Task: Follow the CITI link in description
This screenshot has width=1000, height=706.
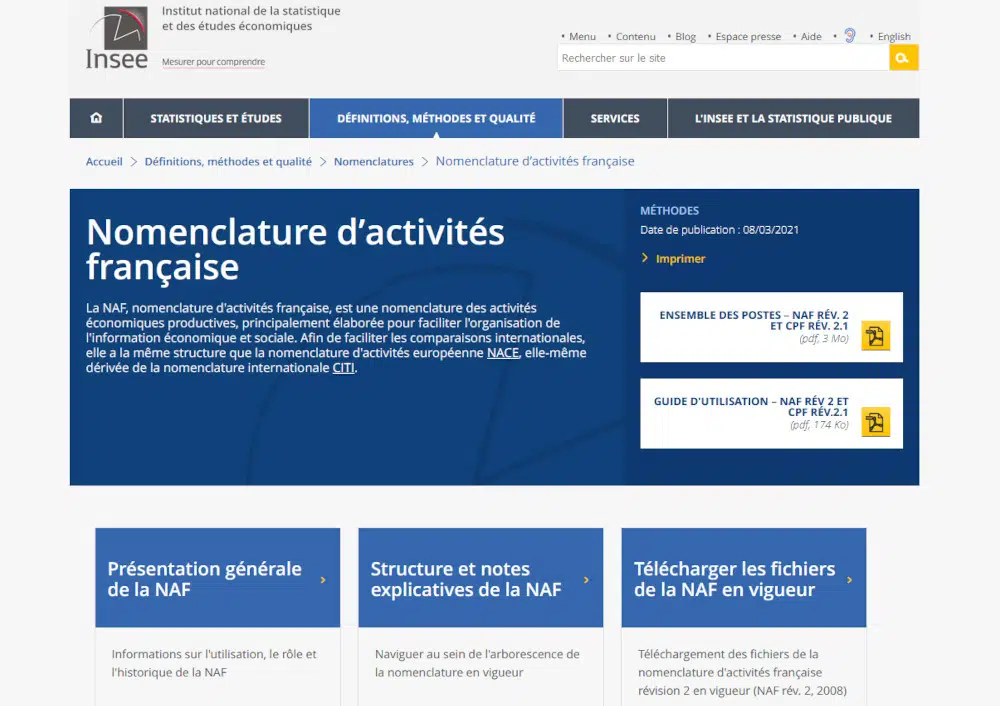Action: tap(343, 367)
